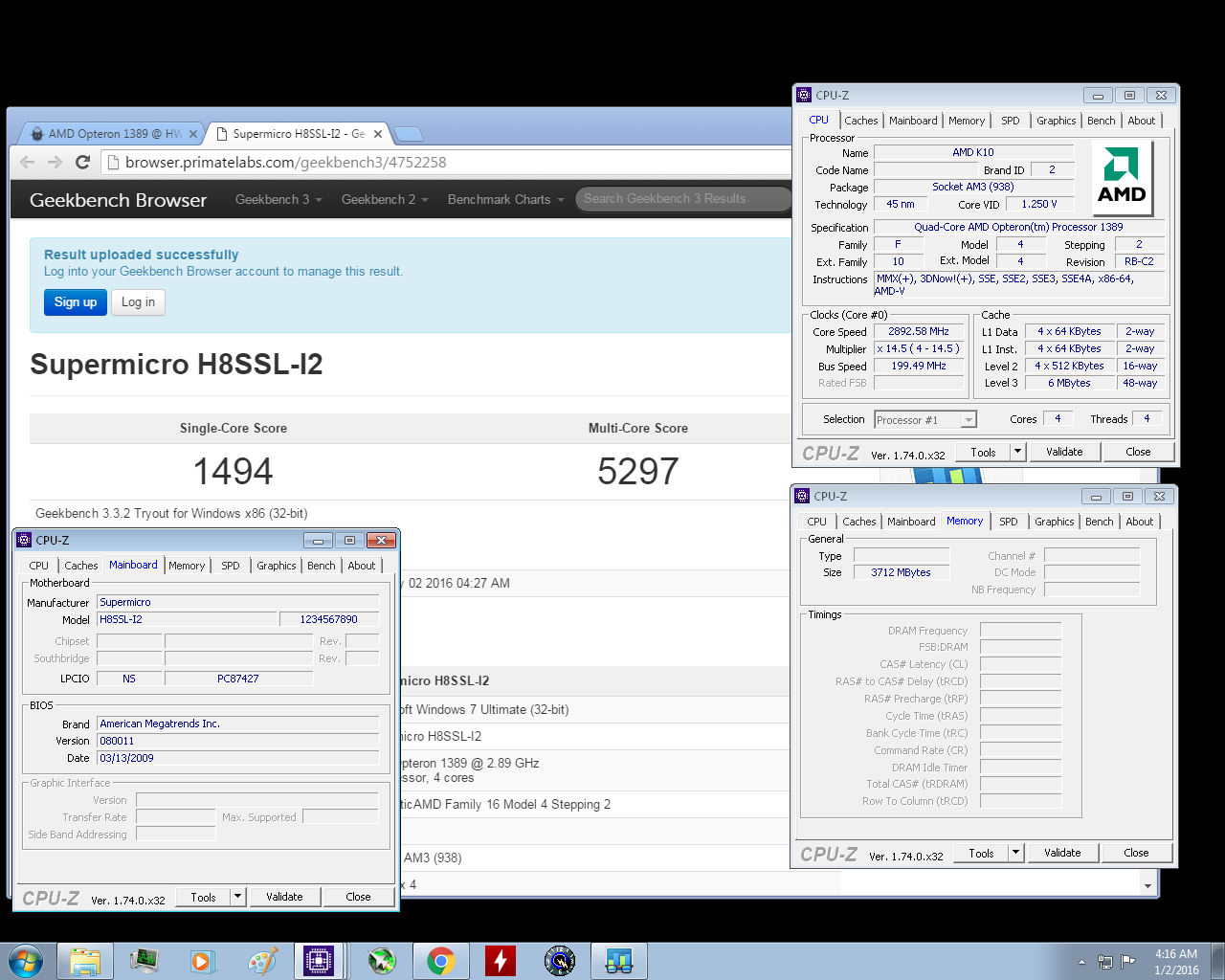1225x980 pixels.
Task: Expand Tools arrow in top-right CPU-Z window
Action: coord(1017,452)
